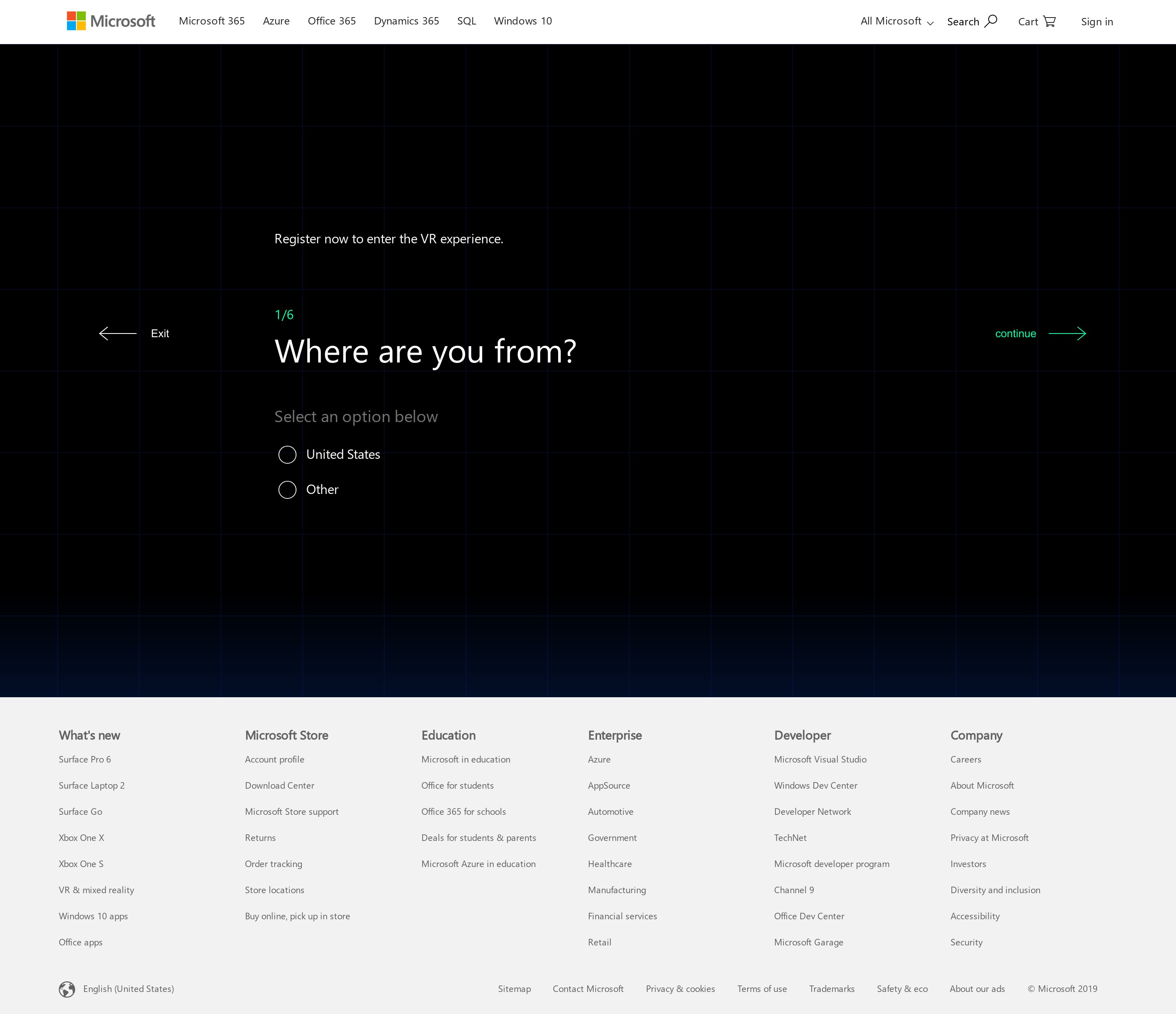Viewport: 1176px width, 1014px height.
Task: Open the Azure nav item
Action: pyautogui.click(x=276, y=21)
